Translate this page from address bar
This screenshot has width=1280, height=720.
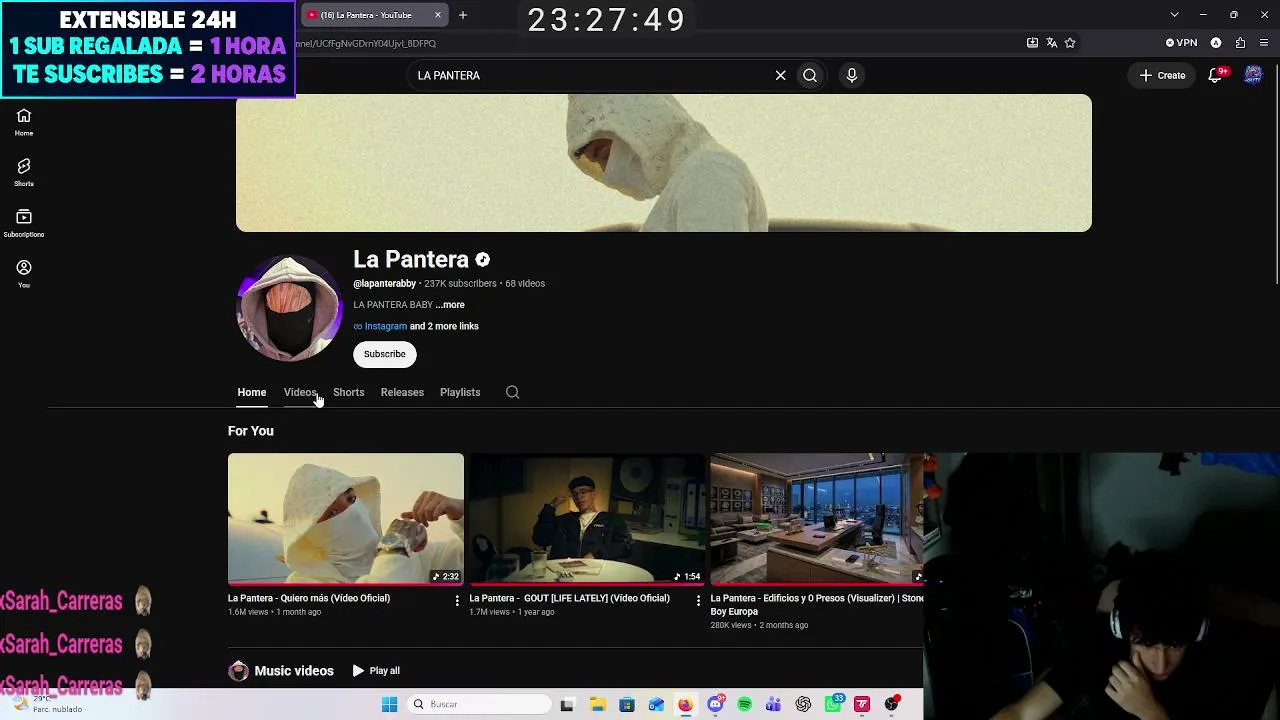click(1051, 43)
